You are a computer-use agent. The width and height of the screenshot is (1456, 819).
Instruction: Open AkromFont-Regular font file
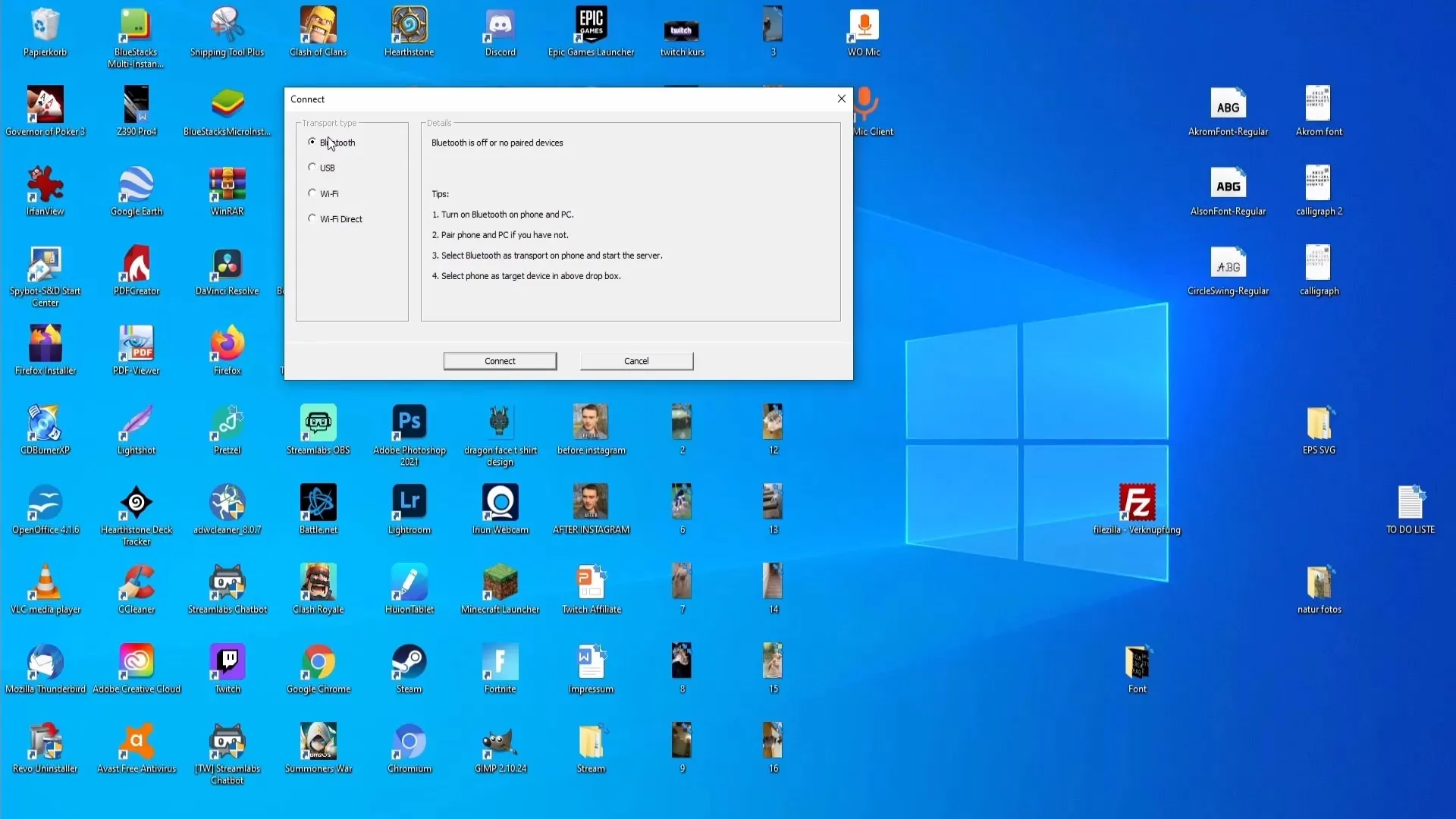(x=1228, y=111)
